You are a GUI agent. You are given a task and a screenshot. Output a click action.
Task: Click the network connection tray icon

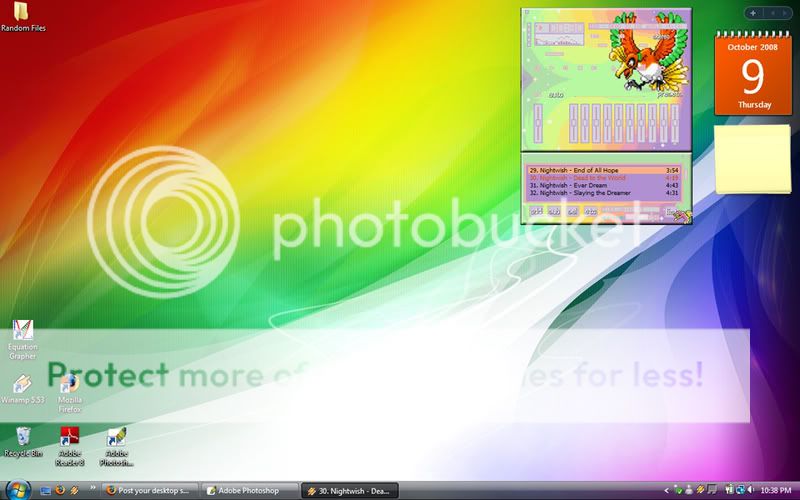(740, 490)
